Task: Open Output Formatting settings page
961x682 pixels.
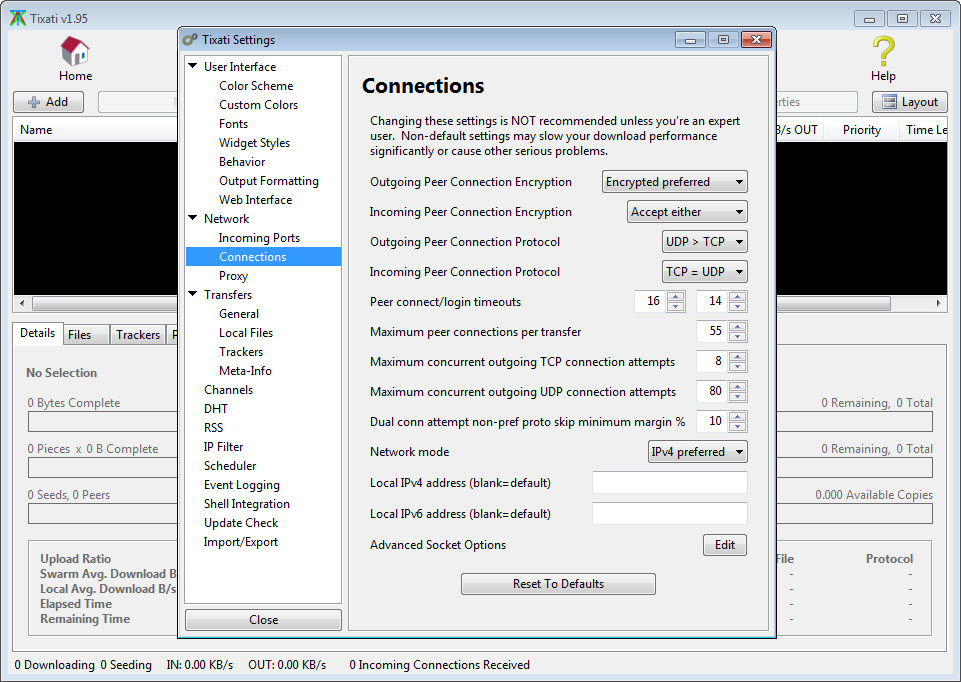Action: pos(269,181)
